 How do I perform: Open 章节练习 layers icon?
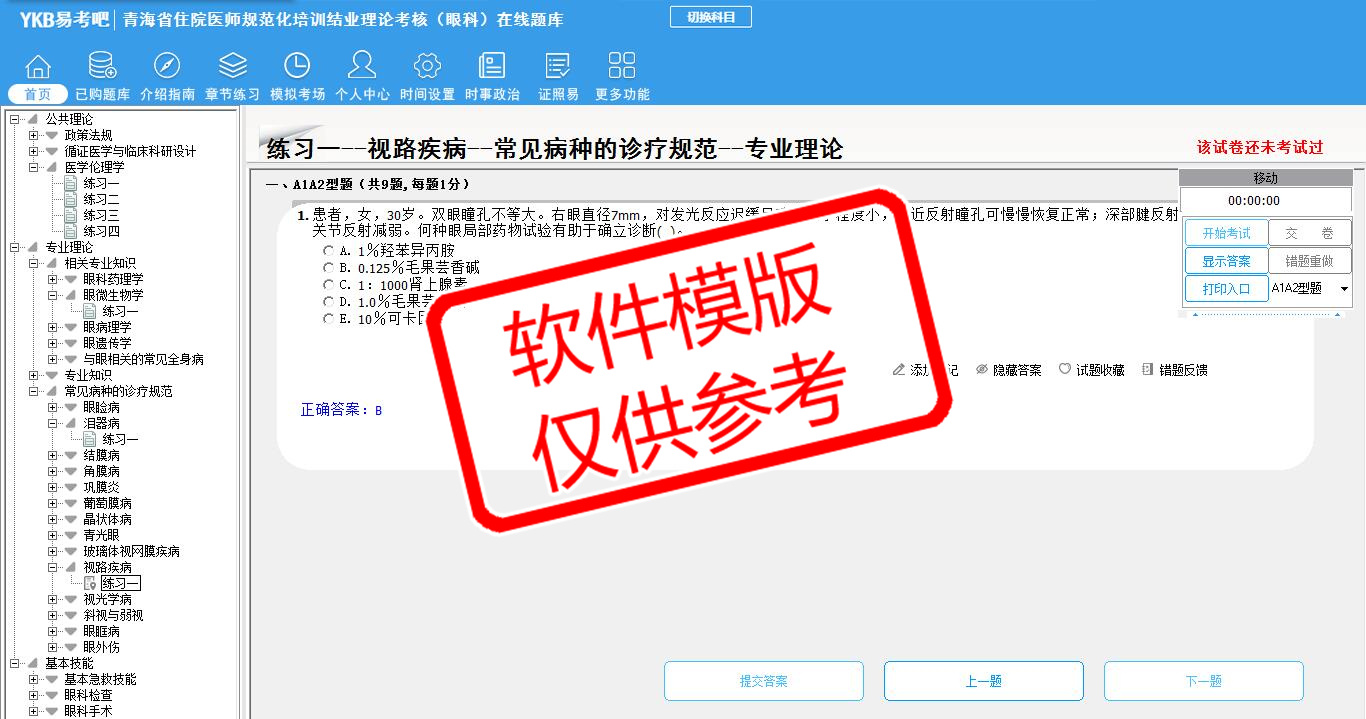click(x=232, y=67)
